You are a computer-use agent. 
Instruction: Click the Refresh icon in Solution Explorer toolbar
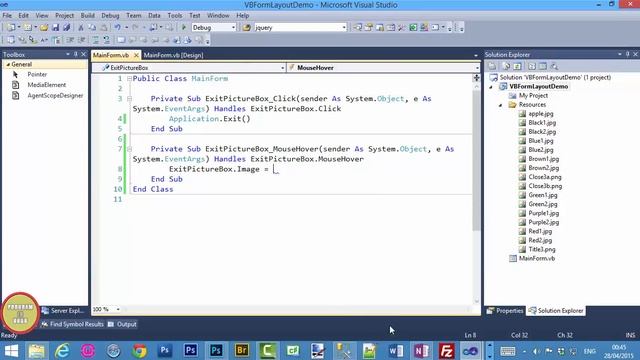[x=517, y=66]
